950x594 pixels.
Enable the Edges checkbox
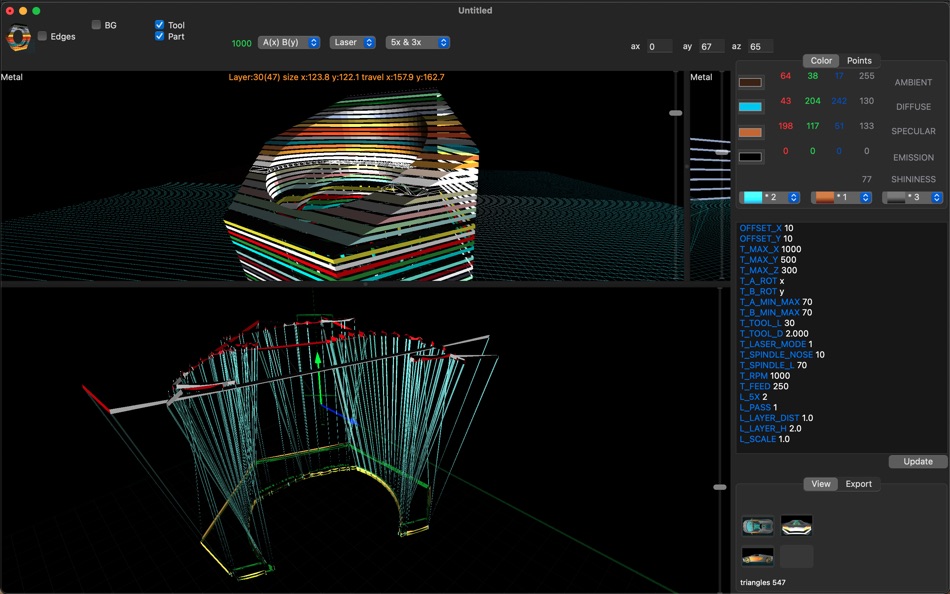click(42, 36)
